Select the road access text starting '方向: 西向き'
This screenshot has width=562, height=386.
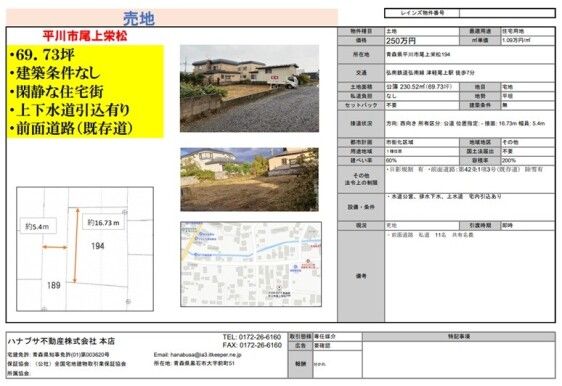(x=465, y=123)
